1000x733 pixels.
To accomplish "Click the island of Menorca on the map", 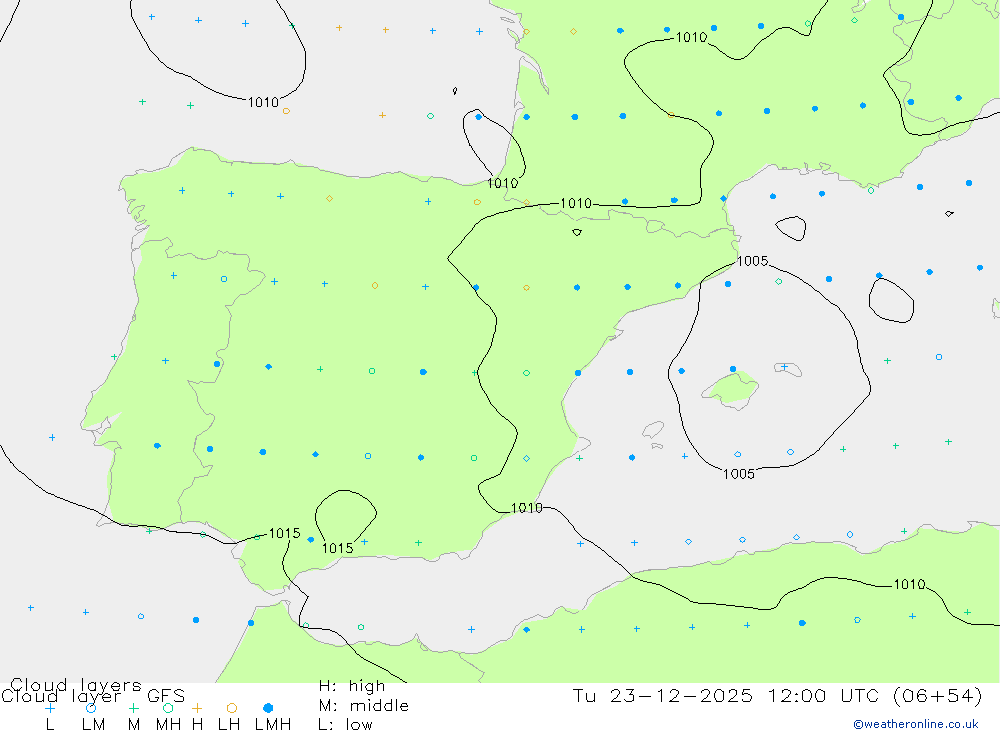I will coord(788,369).
